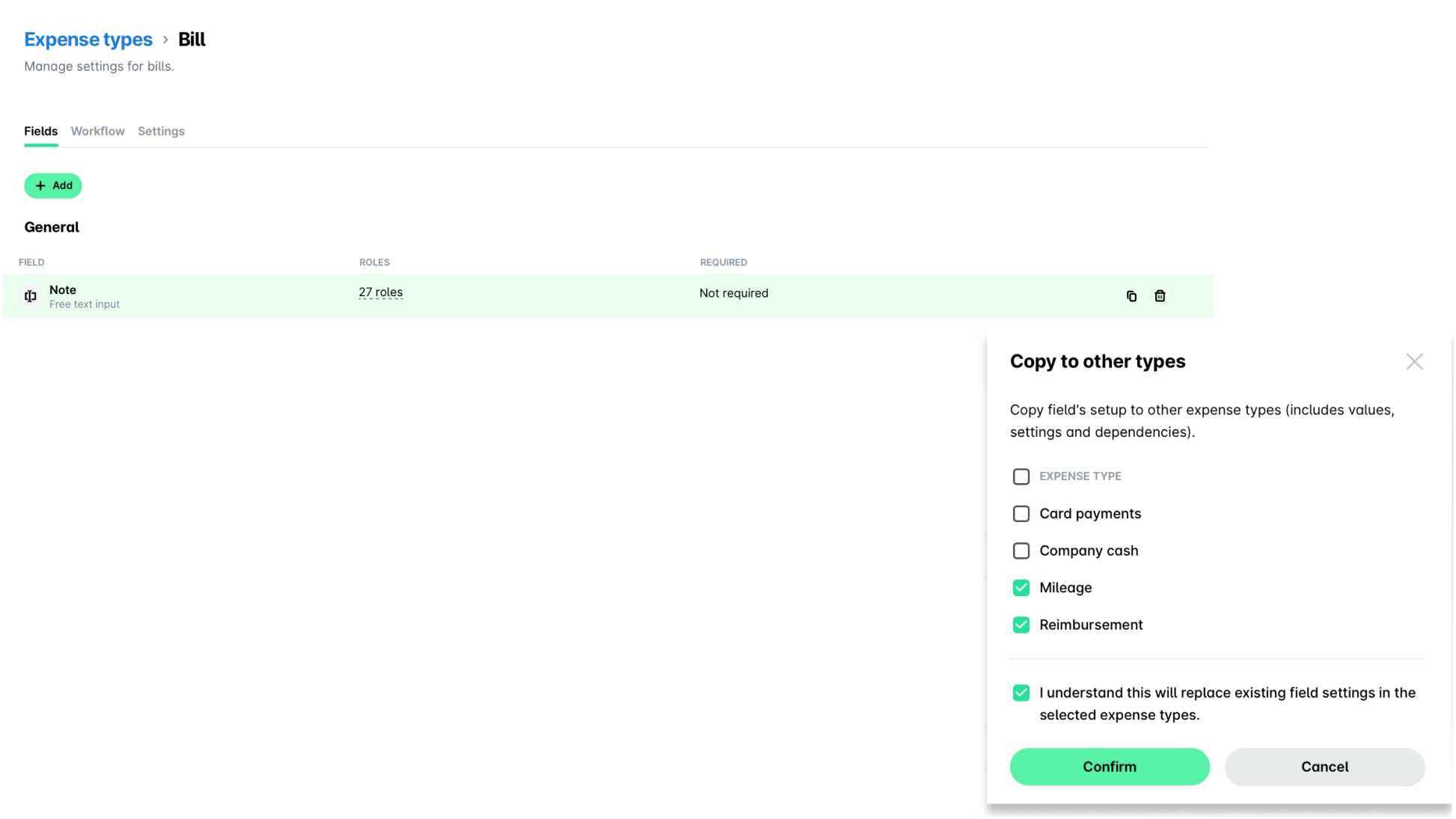Click the breadcrumb chevron after Expense types
The width and height of the screenshot is (1456, 819).
click(x=165, y=40)
